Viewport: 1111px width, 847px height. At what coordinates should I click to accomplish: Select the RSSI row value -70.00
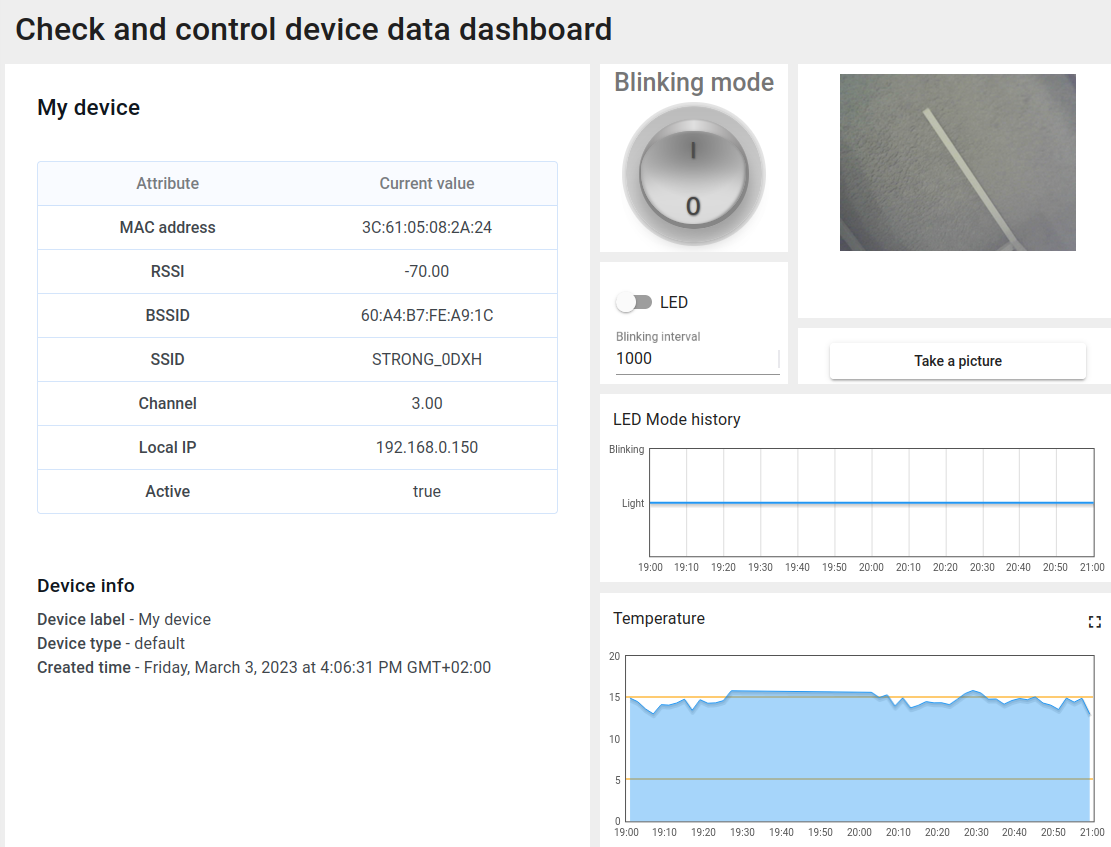(426, 272)
